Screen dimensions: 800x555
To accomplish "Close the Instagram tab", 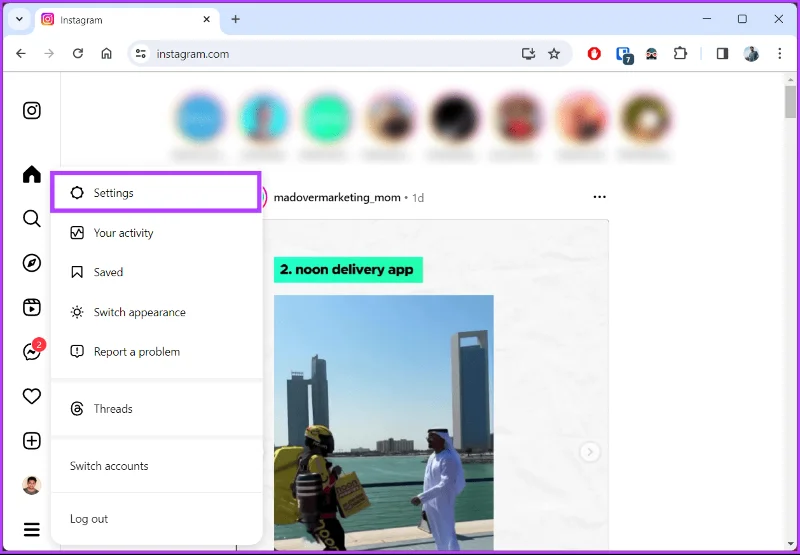I will click(x=207, y=19).
